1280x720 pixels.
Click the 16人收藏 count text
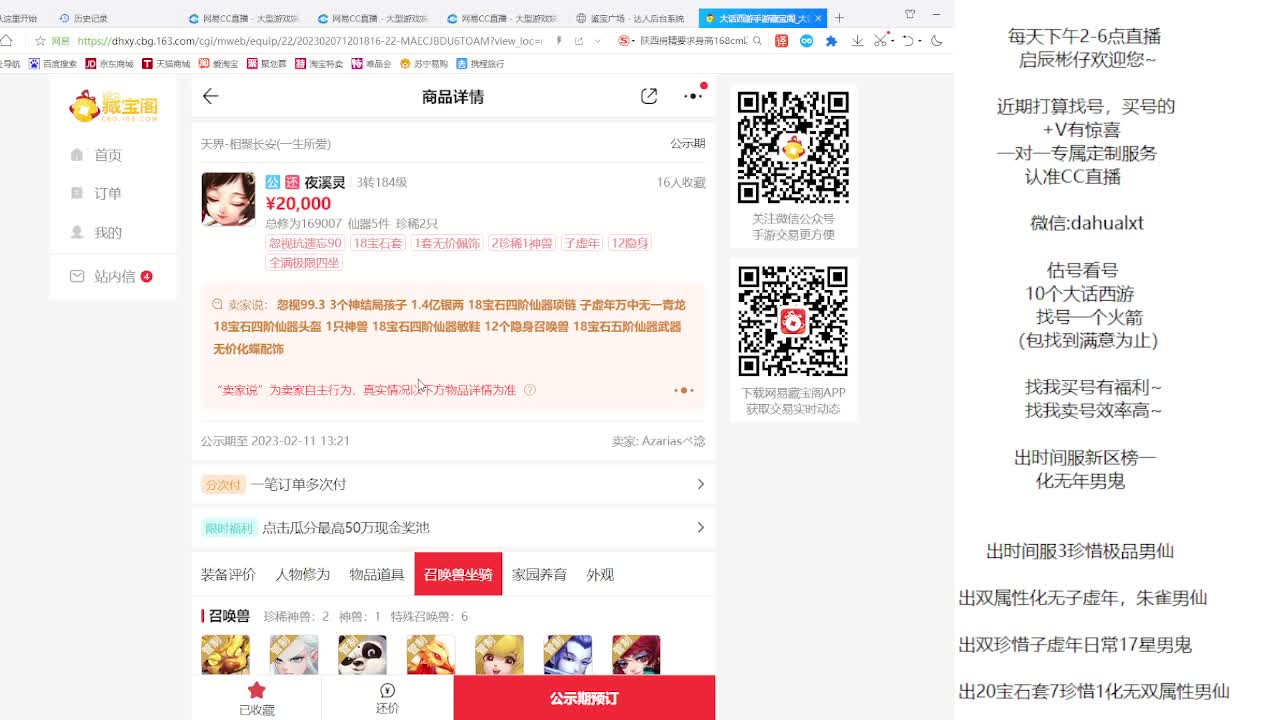click(681, 183)
